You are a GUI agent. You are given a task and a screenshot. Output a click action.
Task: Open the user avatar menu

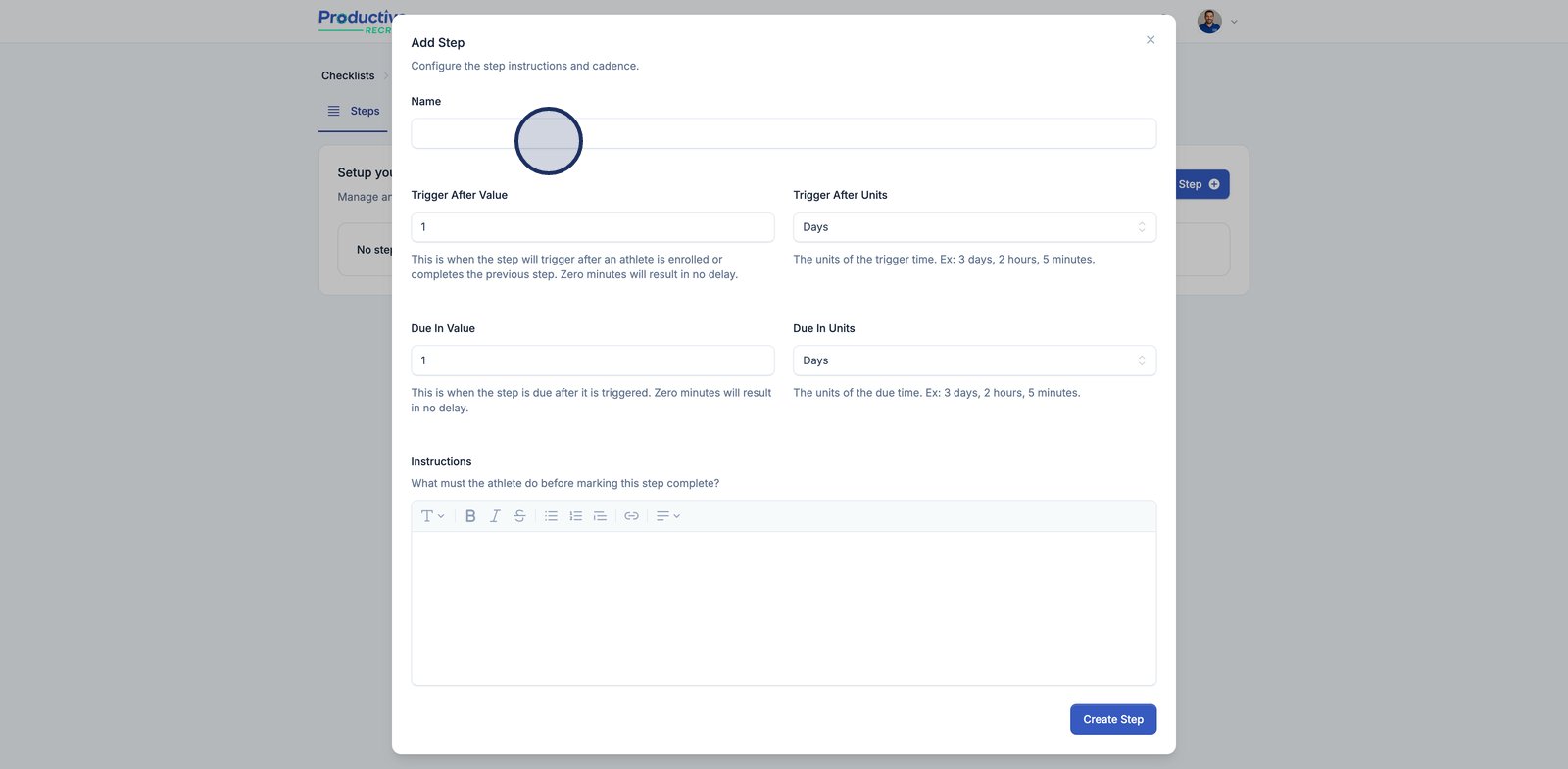[1216, 22]
